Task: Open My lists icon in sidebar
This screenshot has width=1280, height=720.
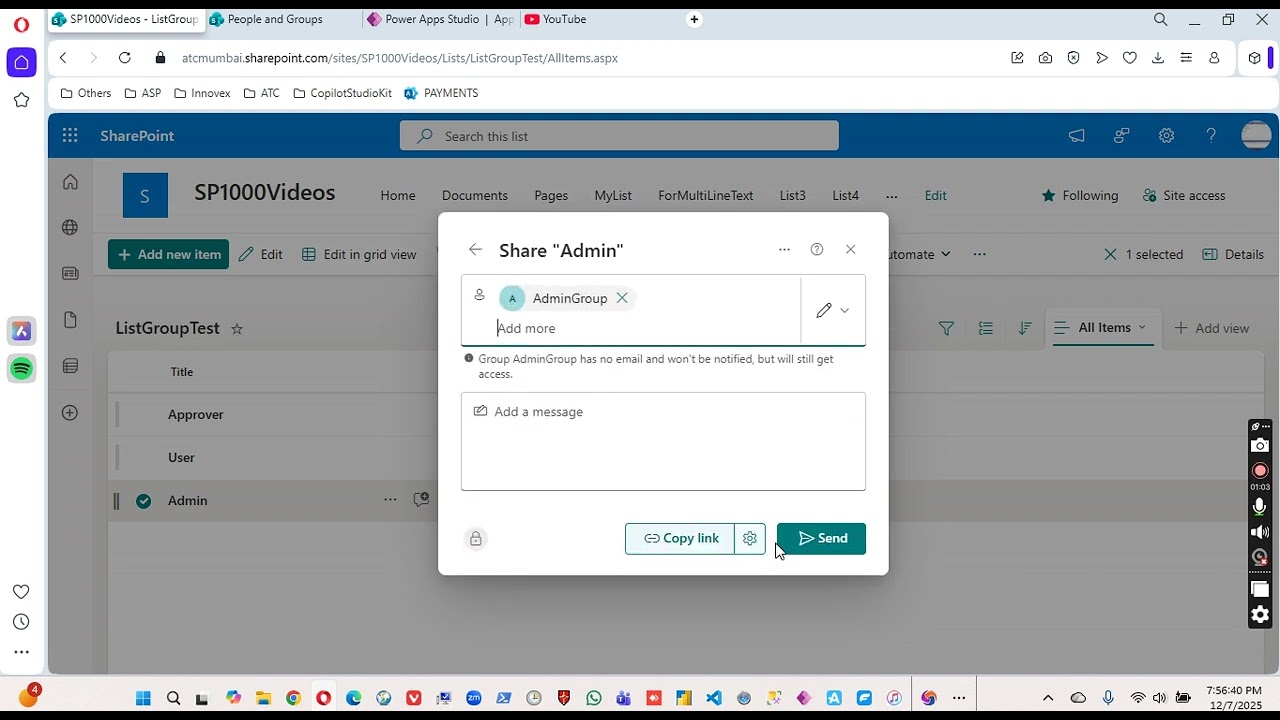Action: 70,366
